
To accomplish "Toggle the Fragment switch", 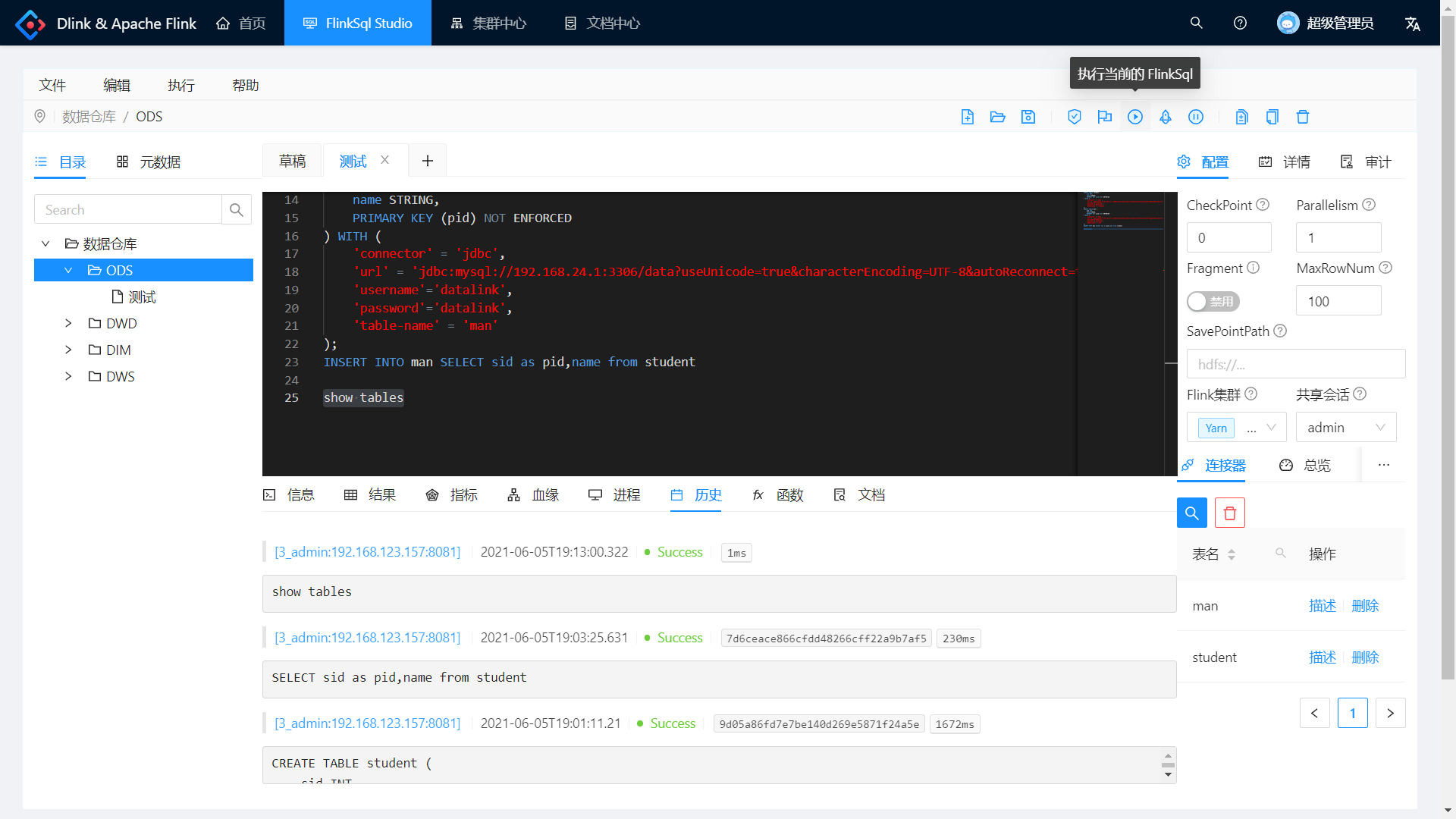I will pos(1213,301).
